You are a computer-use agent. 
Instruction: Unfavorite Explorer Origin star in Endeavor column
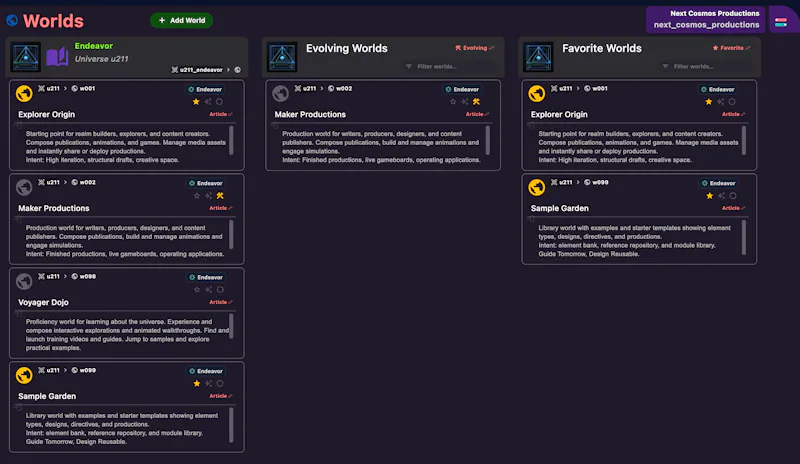tap(196, 102)
